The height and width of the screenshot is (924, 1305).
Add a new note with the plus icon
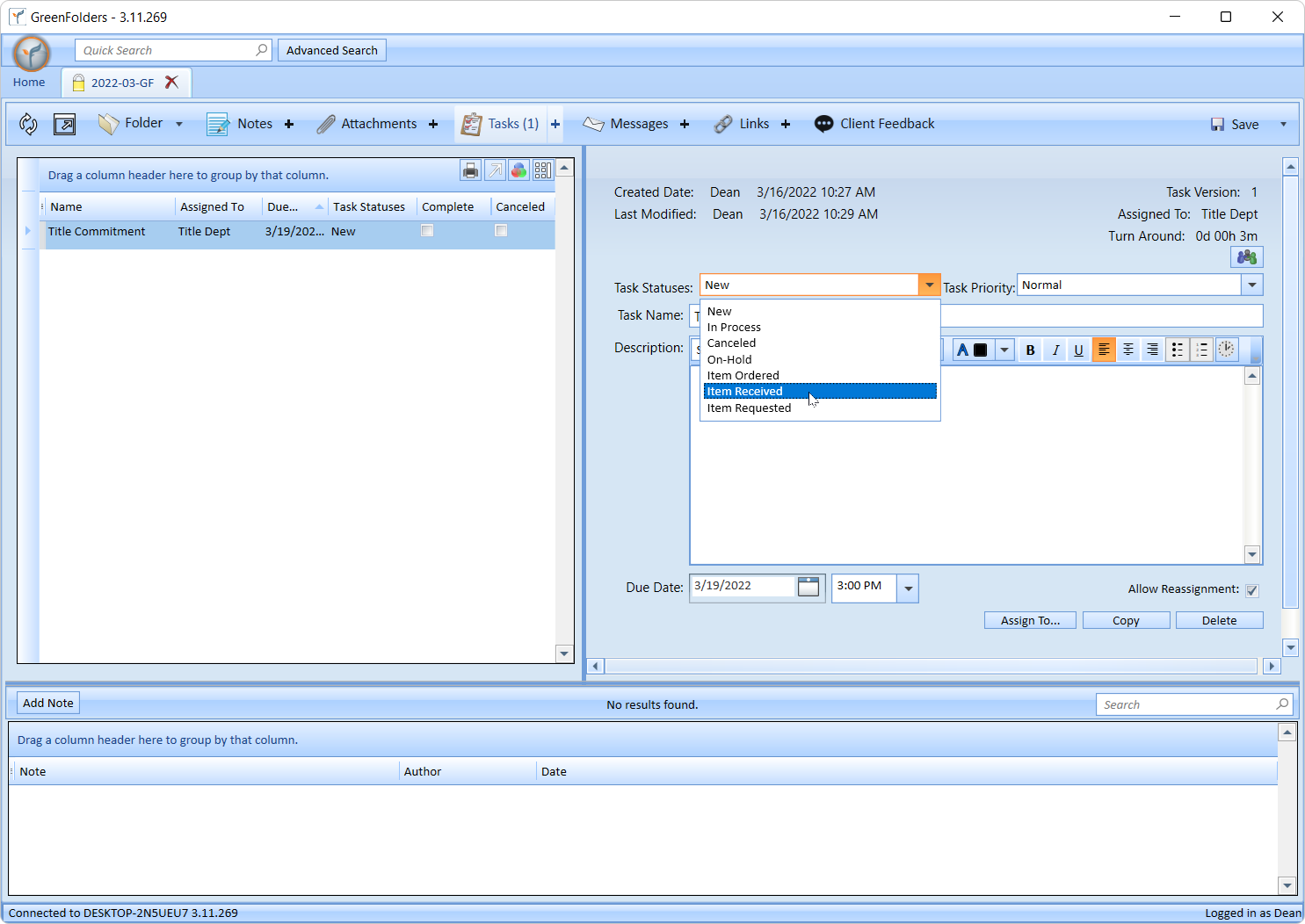(289, 124)
